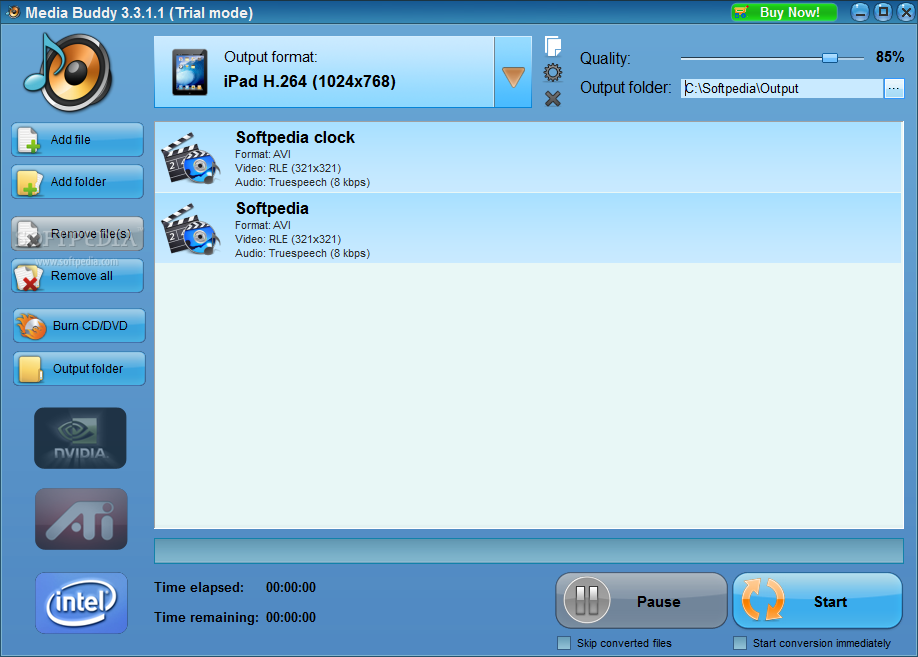
Task: Toggle NVIDIA hardware acceleration logo
Action: (80, 438)
